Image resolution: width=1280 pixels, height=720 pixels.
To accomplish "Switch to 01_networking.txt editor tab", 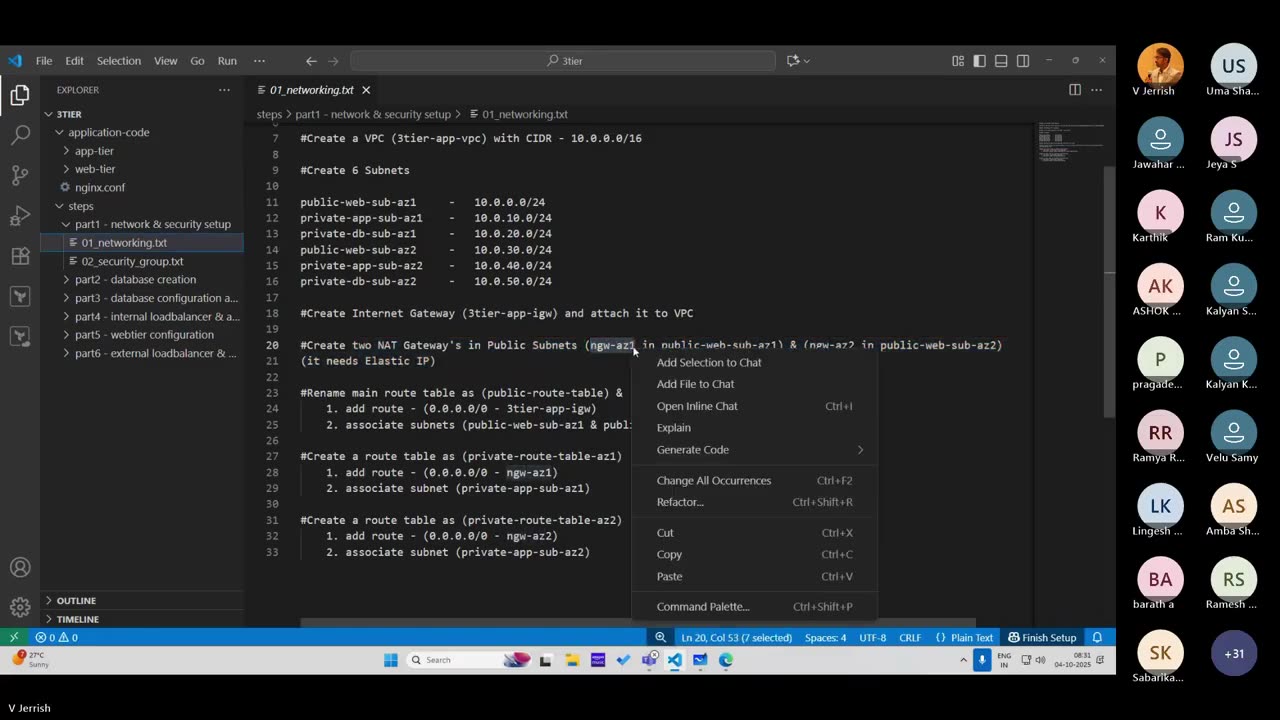I will (312, 90).
